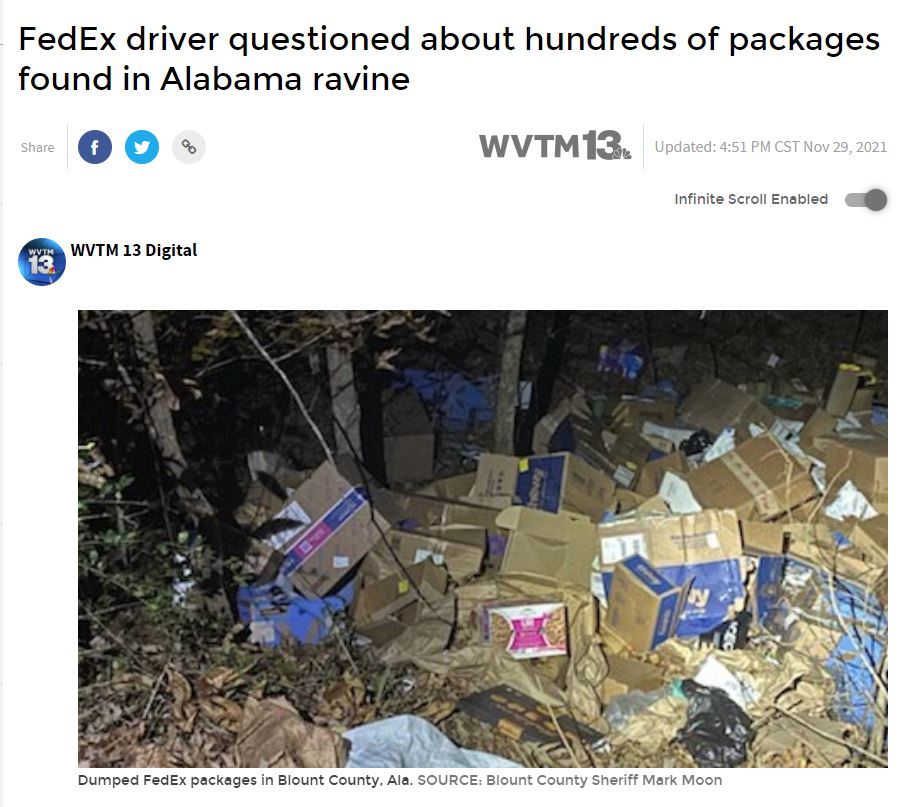Click the WVTM 13 Digital author avatar

point(42,262)
